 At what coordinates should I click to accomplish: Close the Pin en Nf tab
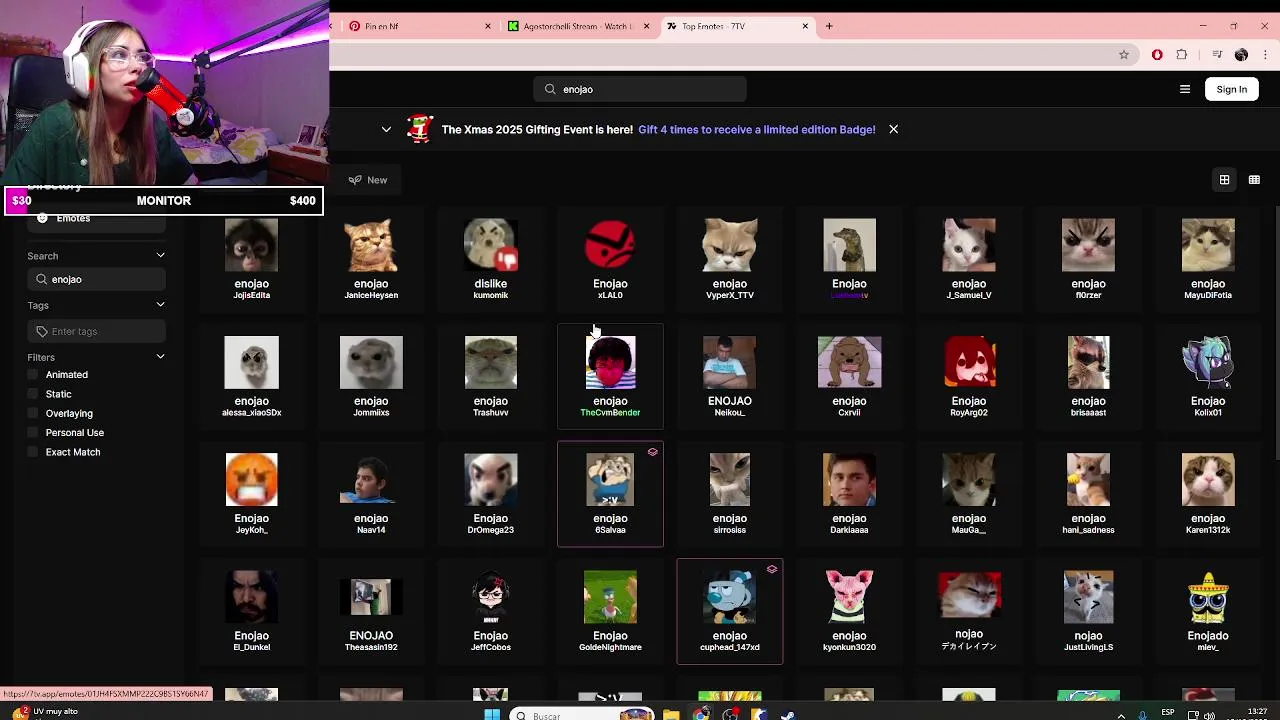(x=488, y=26)
